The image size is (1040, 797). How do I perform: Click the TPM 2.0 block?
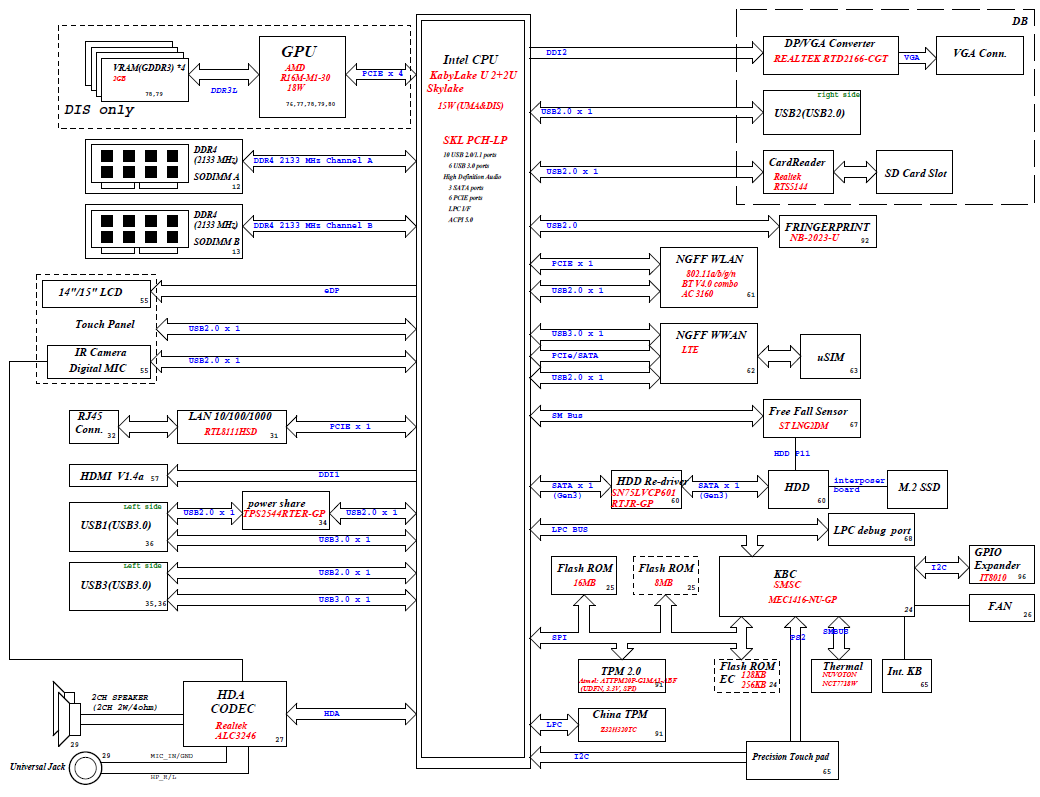coord(621,676)
